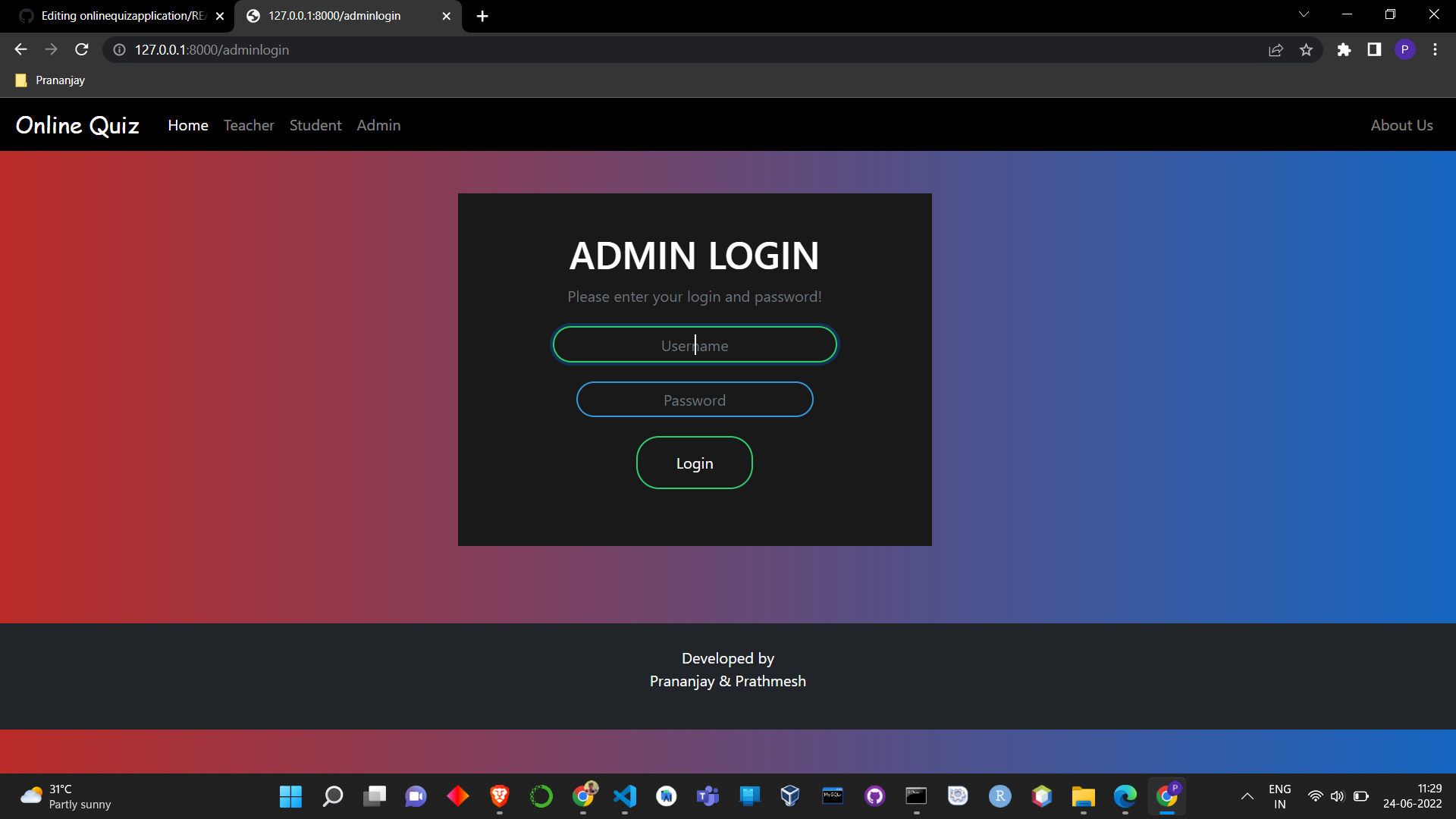Expand hidden icons in the system tray
1456x819 pixels.
point(1247,796)
